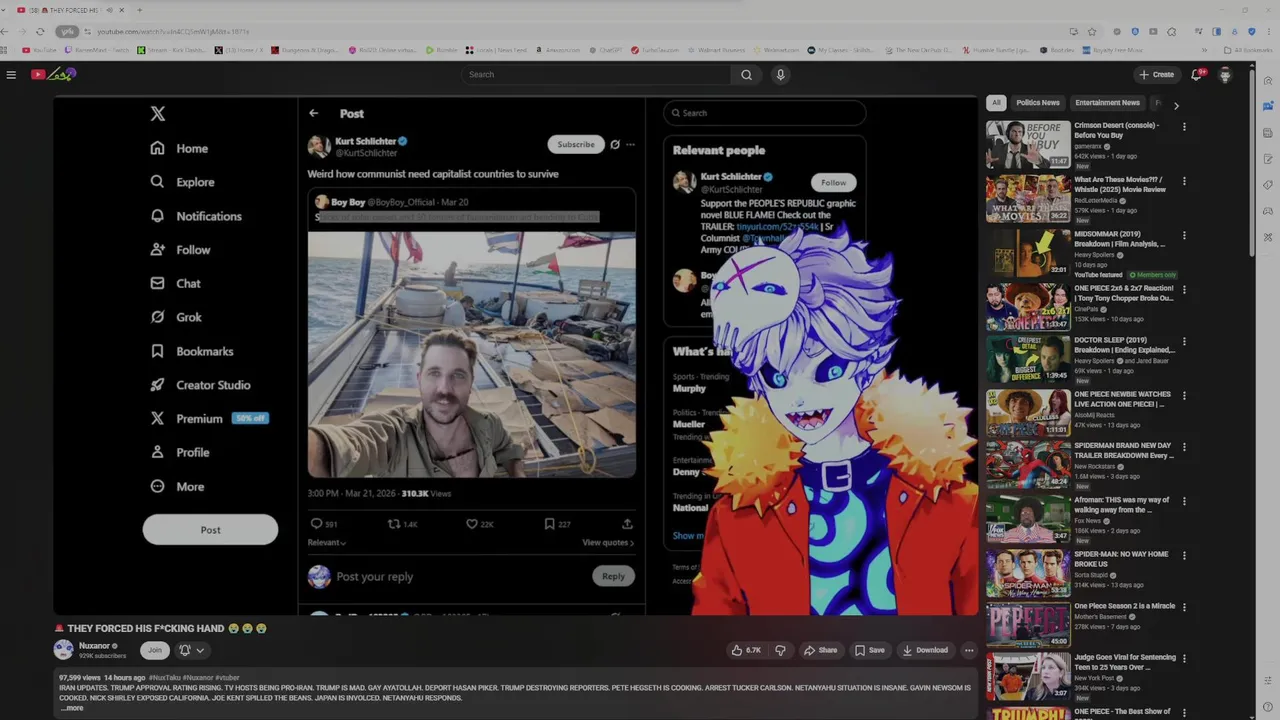Open options for DOCTOR SLEEP breakdown video

pos(1184,342)
